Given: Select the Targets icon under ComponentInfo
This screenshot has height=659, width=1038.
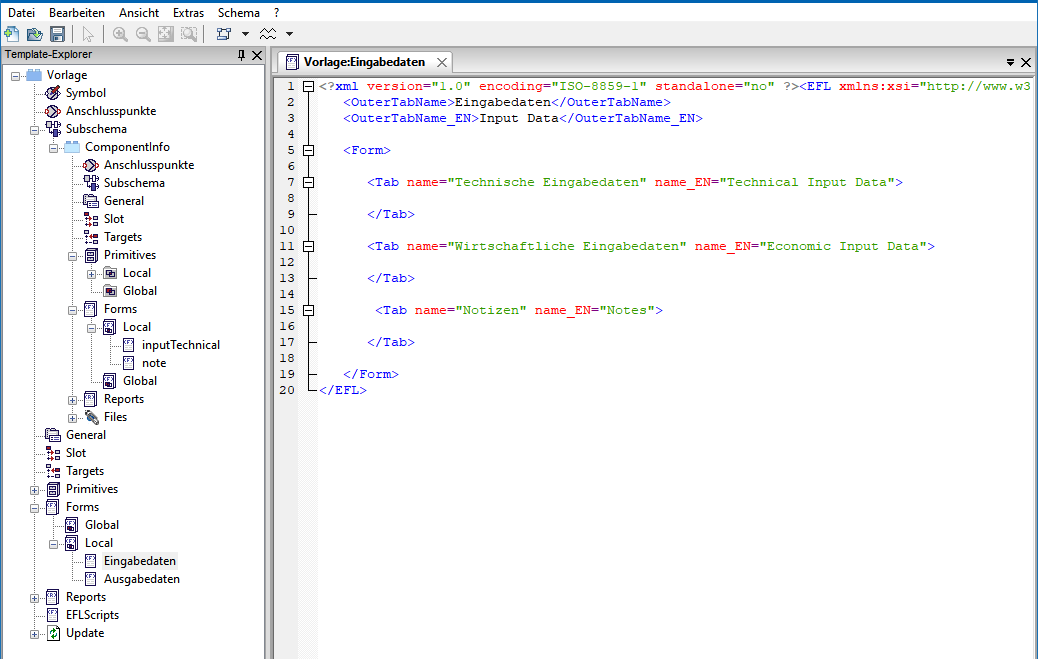Looking at the screenshot, I should pos(91,237).
